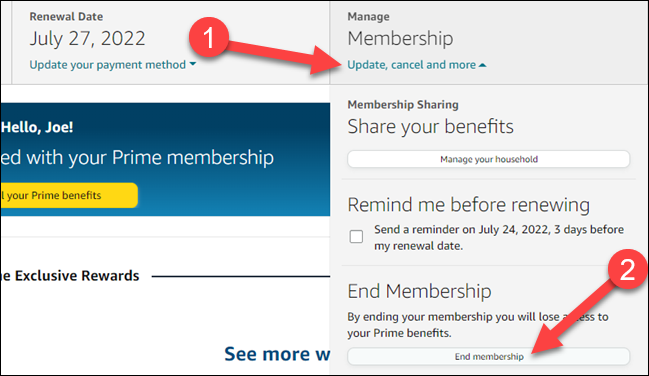Click the 'Send a reminder on July 24' label
This screenshot has width=649, height=376.
(x=499, y=237)
